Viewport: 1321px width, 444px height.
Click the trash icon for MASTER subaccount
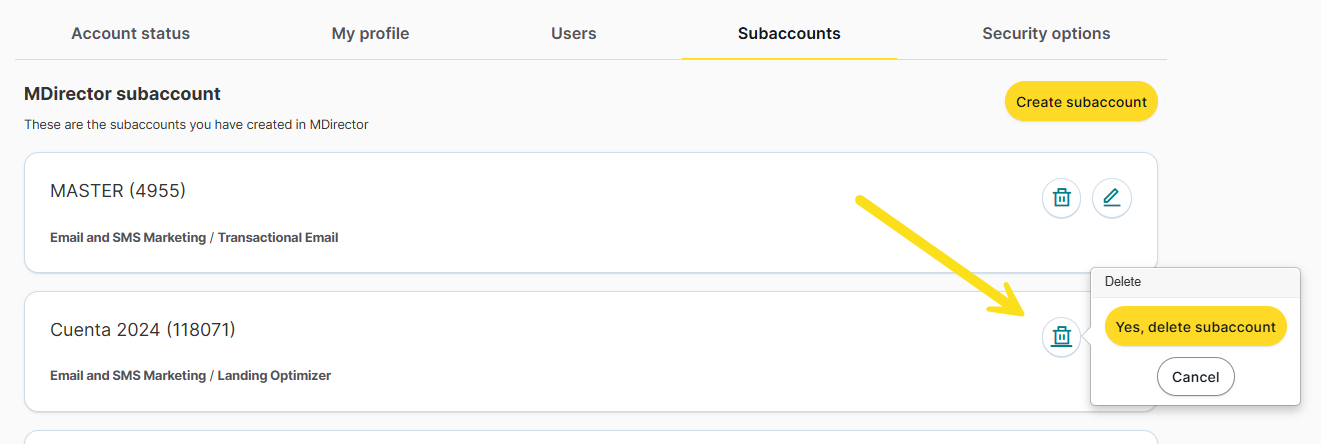tap(1062, 198)
